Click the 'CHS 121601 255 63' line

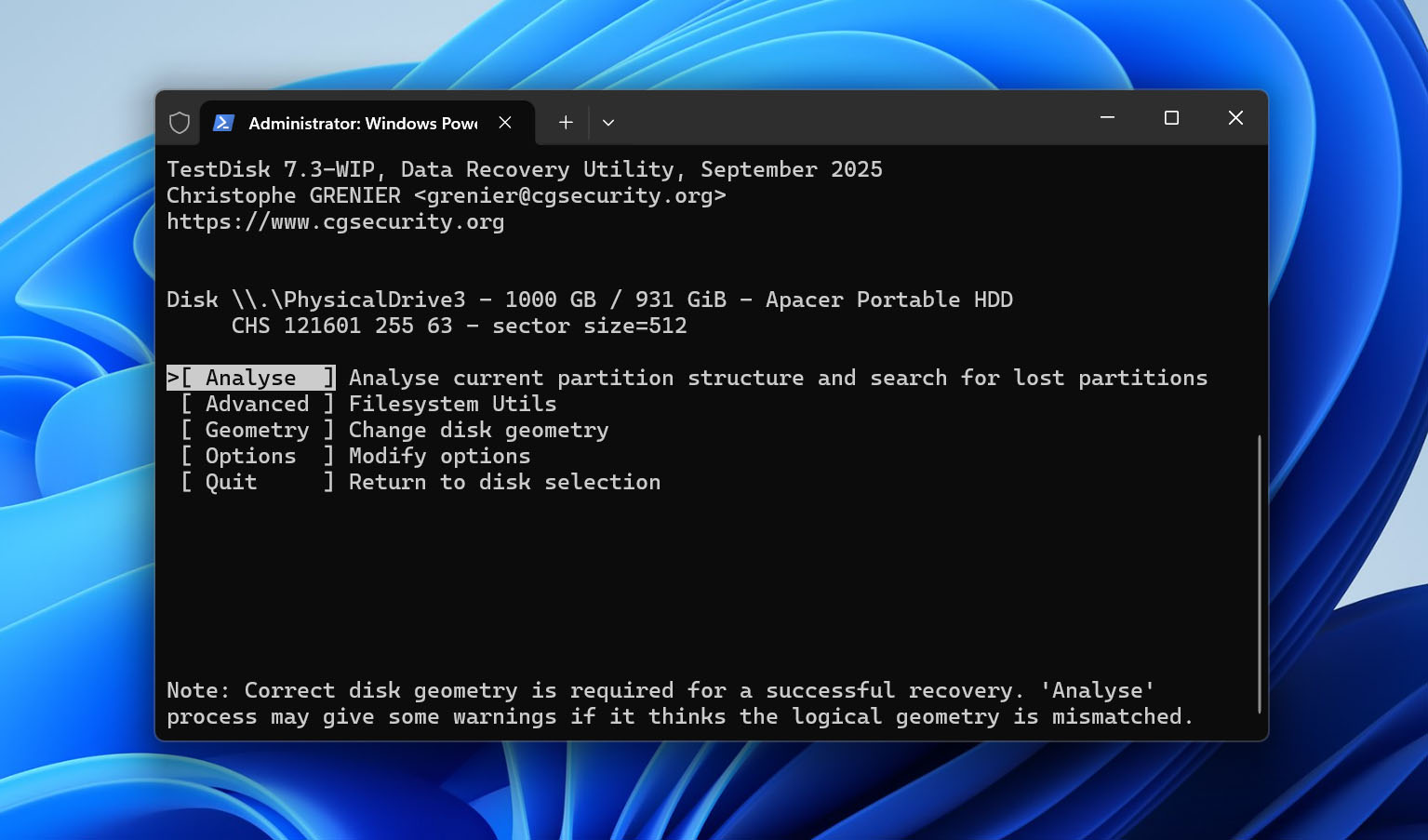460,326
